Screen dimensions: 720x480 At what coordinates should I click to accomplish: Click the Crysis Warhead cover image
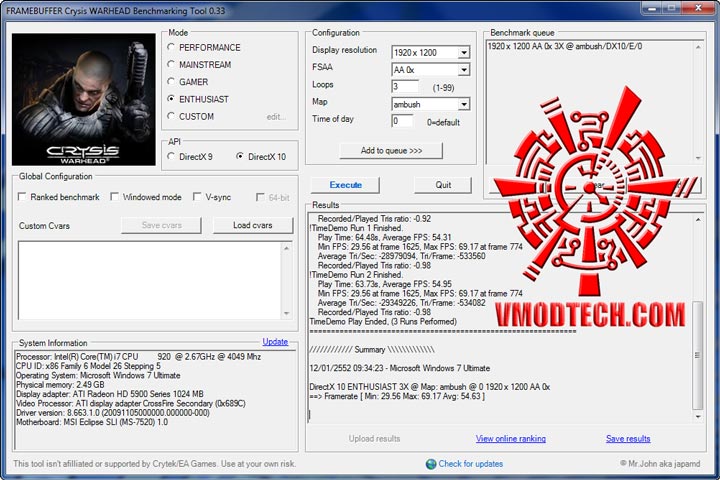(x=84, y=99)
